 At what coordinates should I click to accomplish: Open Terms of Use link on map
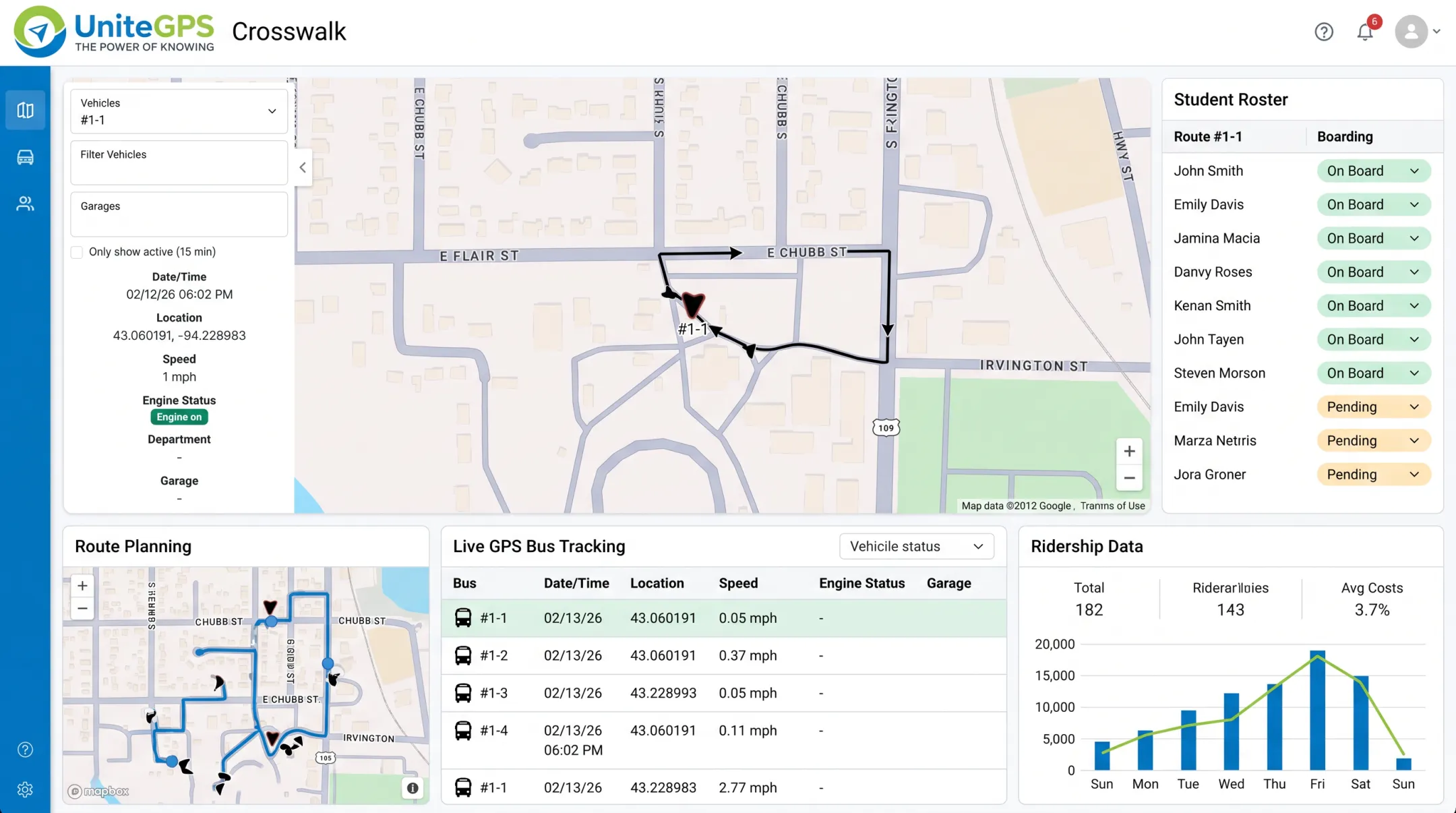click(x=1112, y=506)
